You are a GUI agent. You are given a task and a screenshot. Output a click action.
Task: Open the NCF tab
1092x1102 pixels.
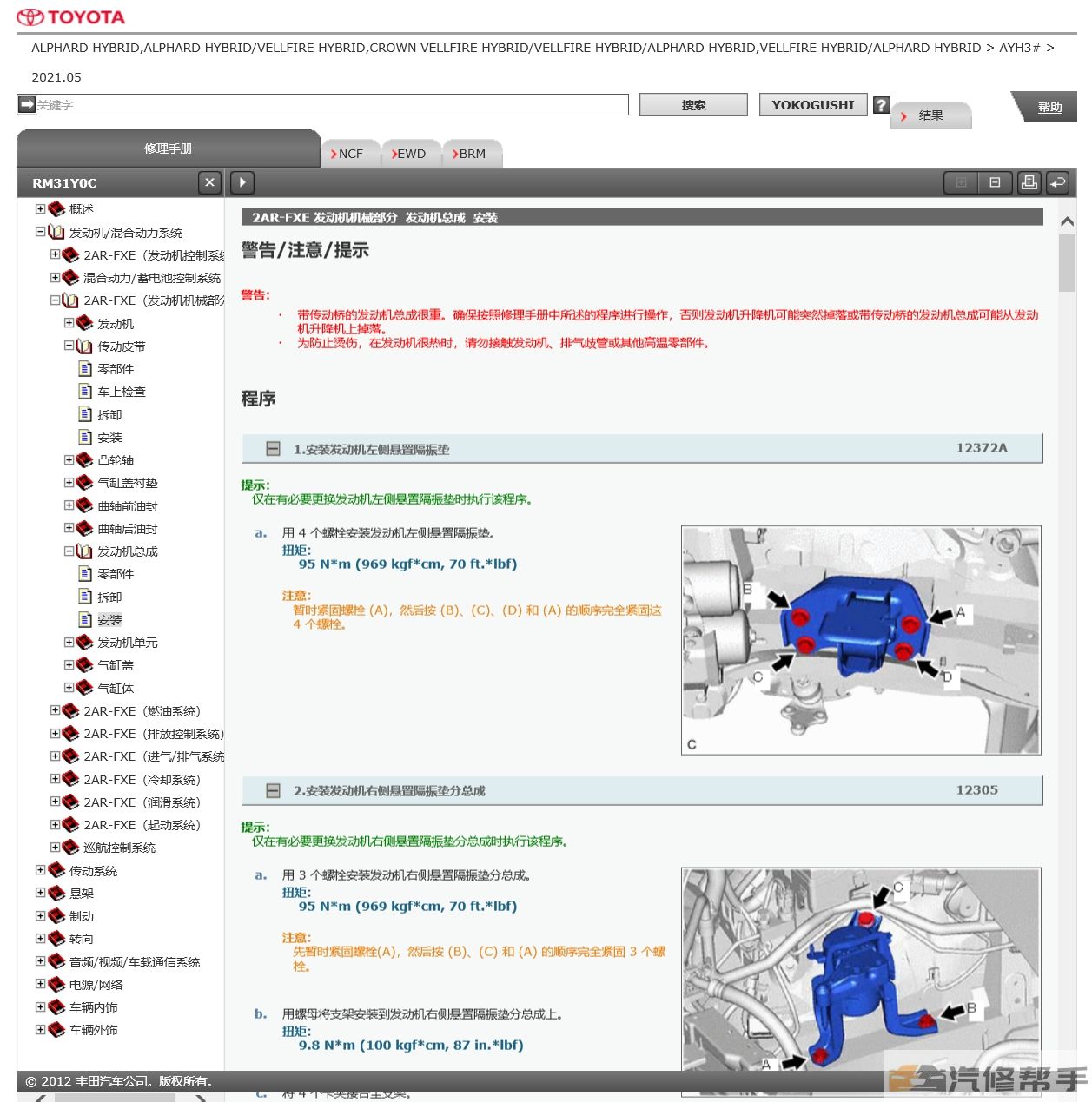351,154
